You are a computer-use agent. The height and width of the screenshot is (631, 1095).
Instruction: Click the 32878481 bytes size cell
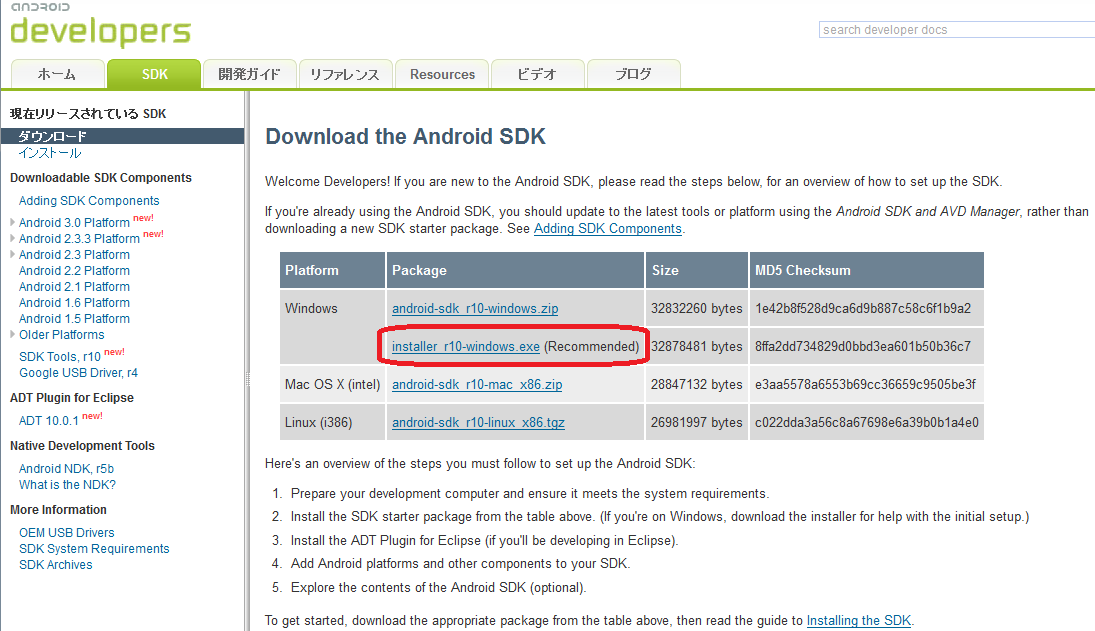[696, 346]
